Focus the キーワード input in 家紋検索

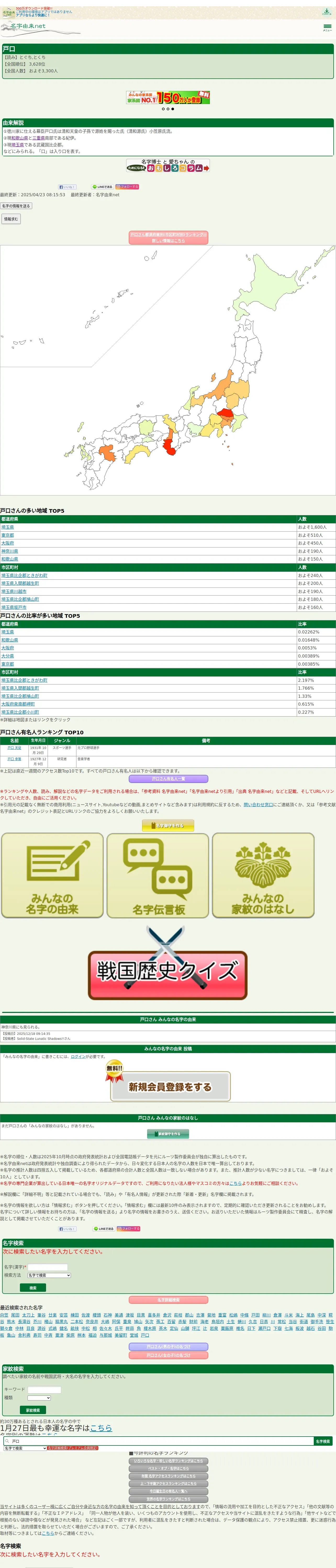click(44, 1390)
